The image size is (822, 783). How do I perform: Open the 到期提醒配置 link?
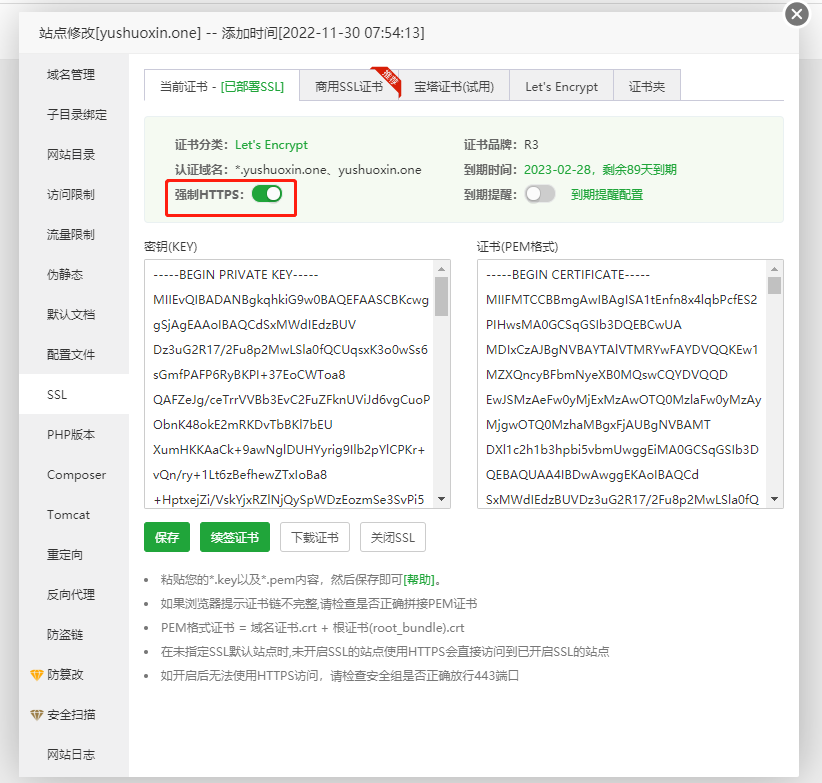[607, 195]
